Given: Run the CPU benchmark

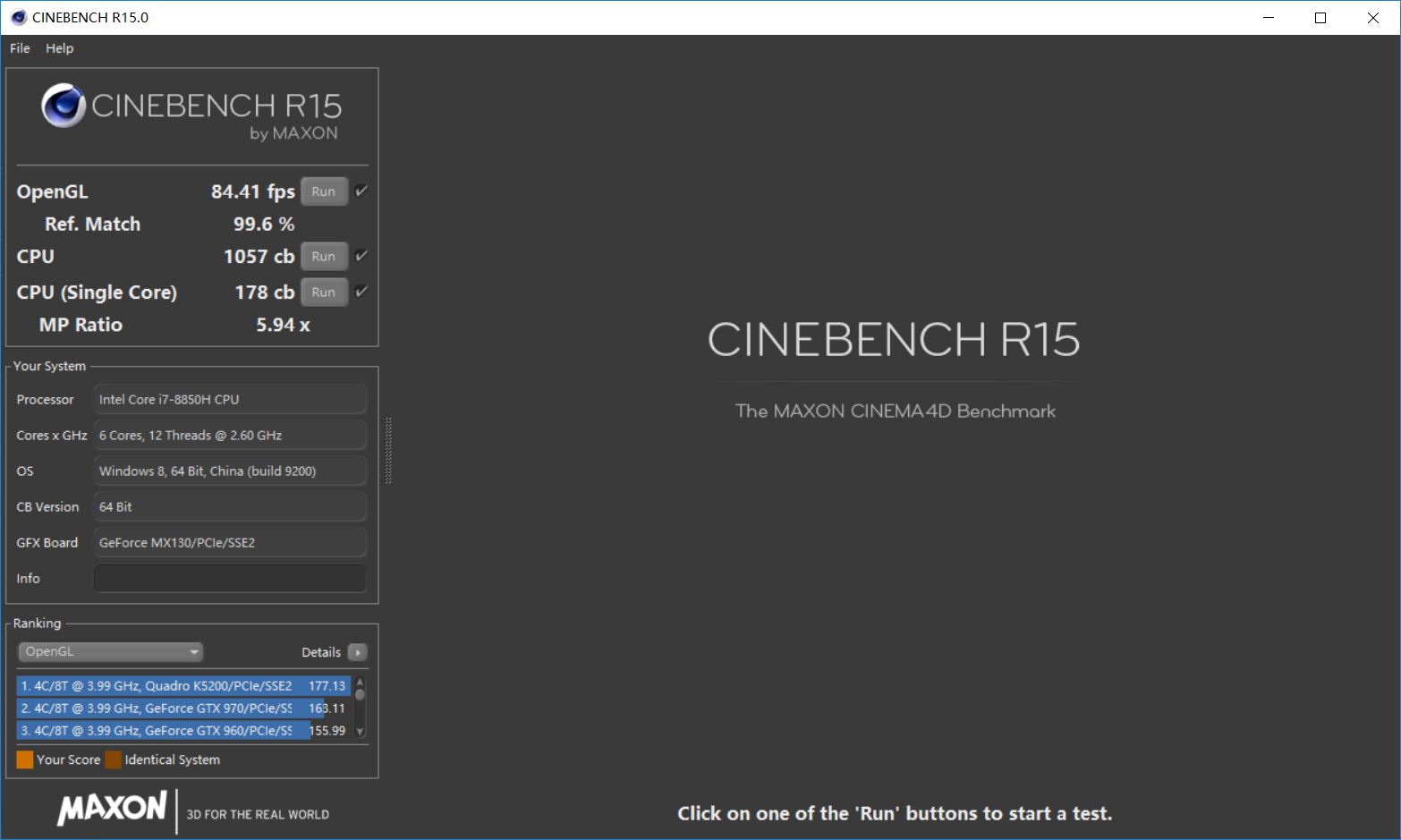Looking at the screenshot, I should click(x=324, y=257).
